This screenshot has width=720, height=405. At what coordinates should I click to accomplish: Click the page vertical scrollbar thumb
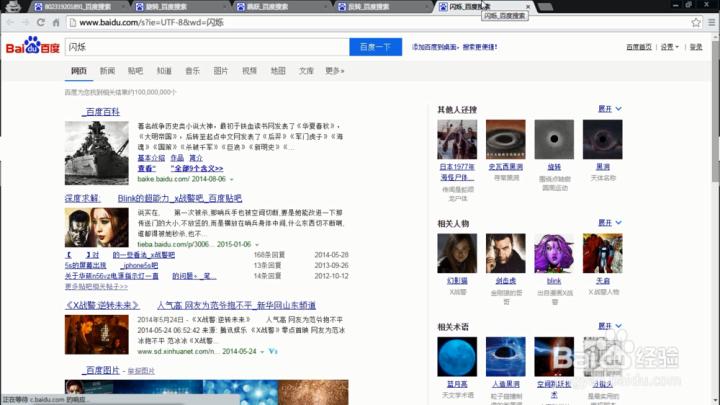pos(715,112)
